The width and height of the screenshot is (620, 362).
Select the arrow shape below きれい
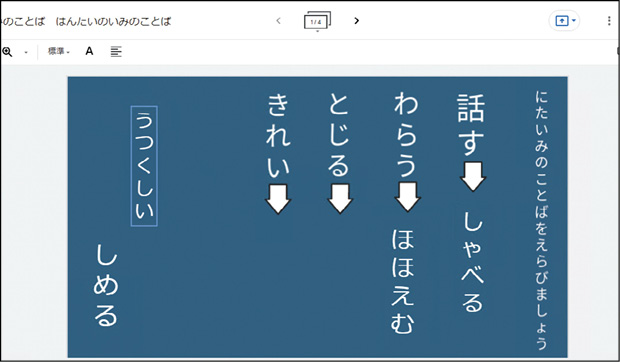(278, 198)
